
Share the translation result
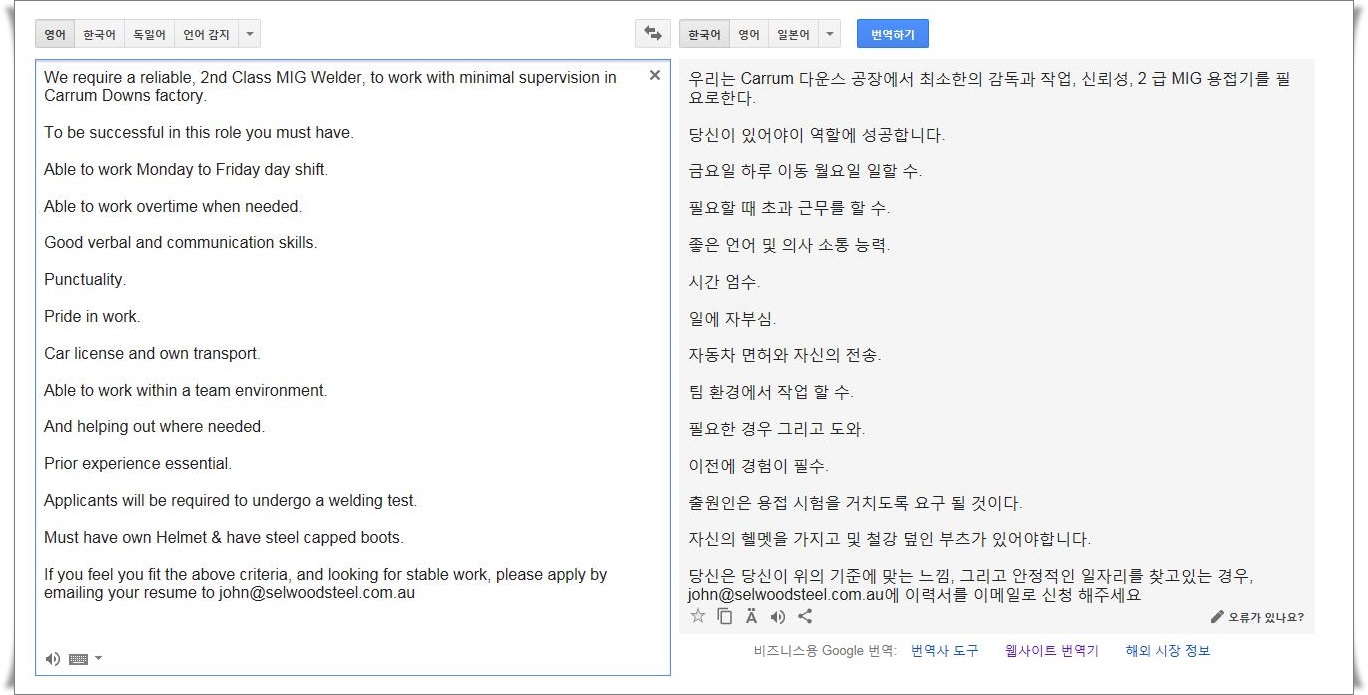pyautogui.click(x=805, y=617)
